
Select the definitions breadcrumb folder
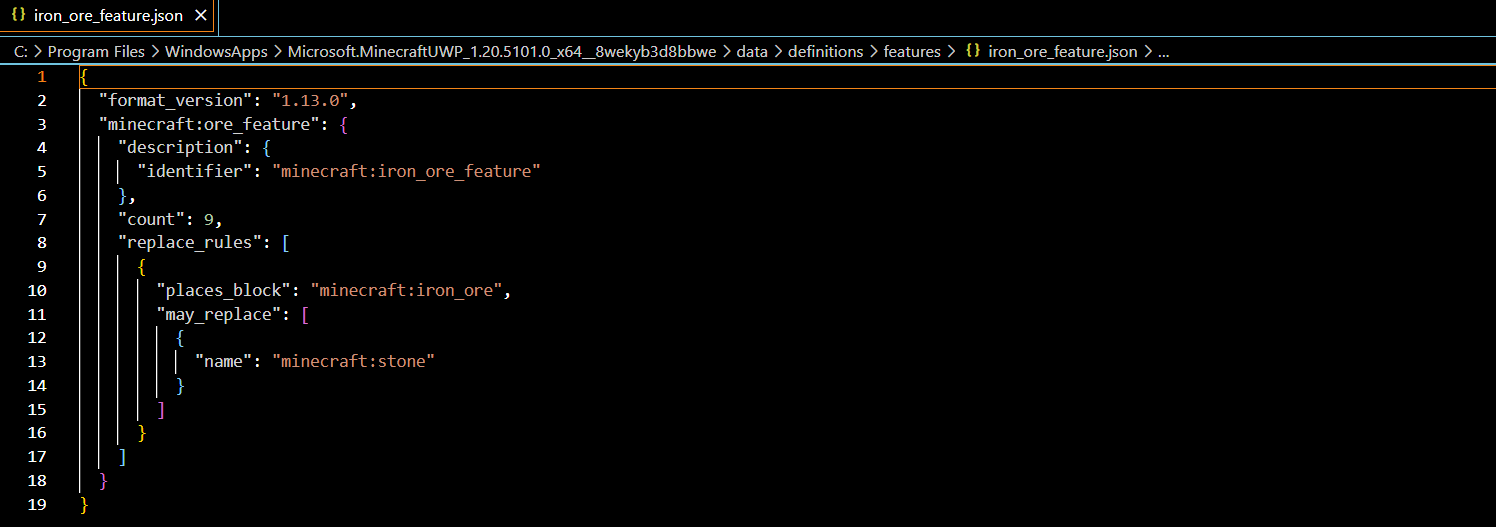point(825,52)
